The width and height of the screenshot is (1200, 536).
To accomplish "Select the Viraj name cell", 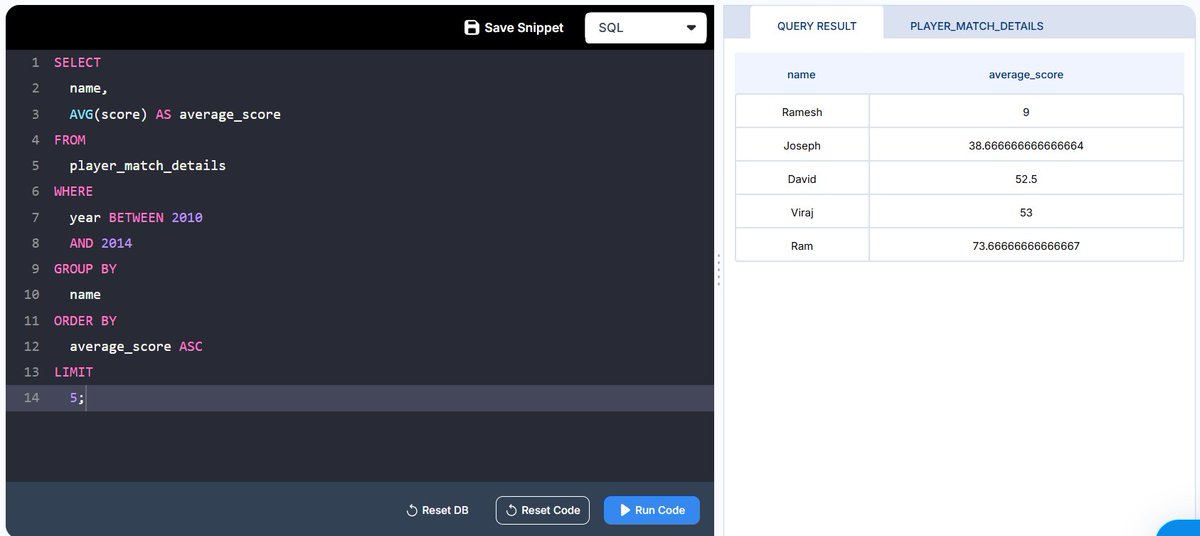I will [x=802, y=212].
